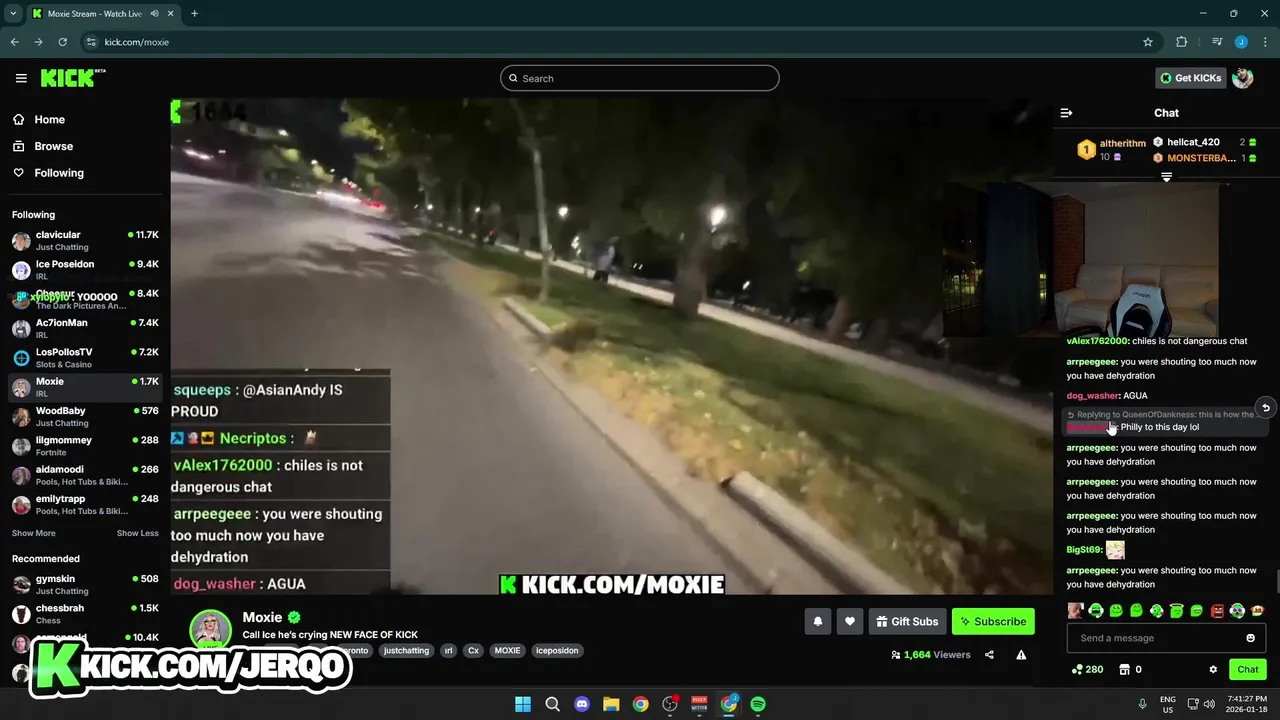This screenshot has width=1280, height=720.
Task: Open the user profile avatar menu
Action: 1243,78
